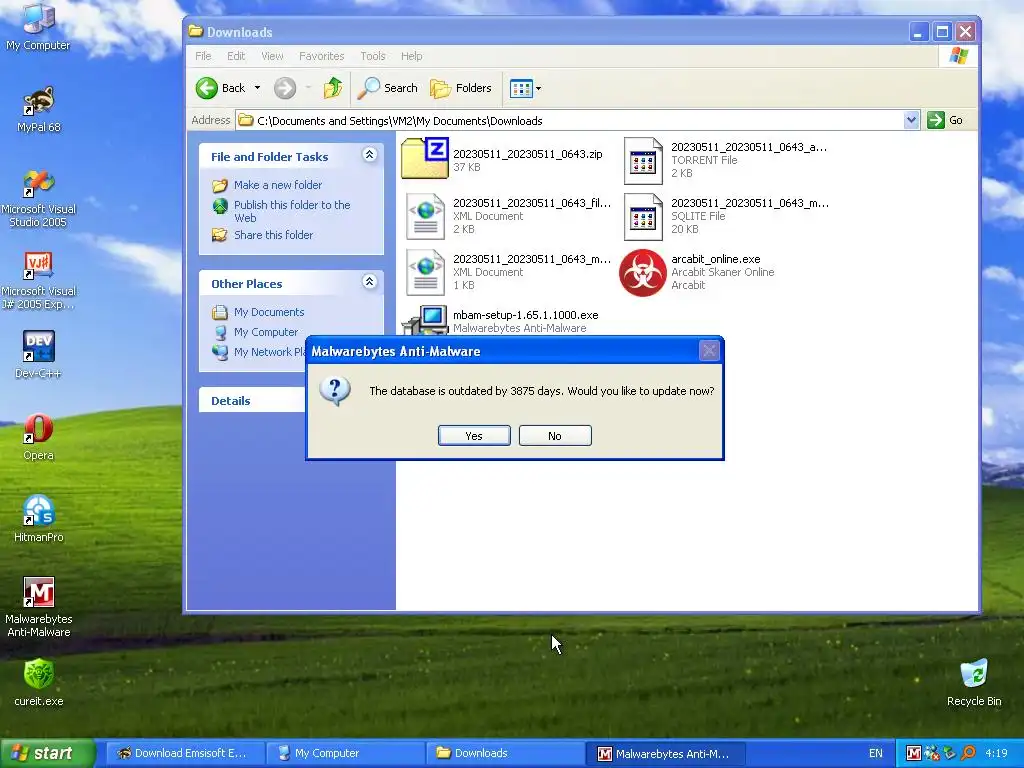Image resolution: width=1024 pixels, height=768 pixels.
Task: Open HitmanPro desktop shortcut
Action: pyautogui.click(x=38, y=519)
